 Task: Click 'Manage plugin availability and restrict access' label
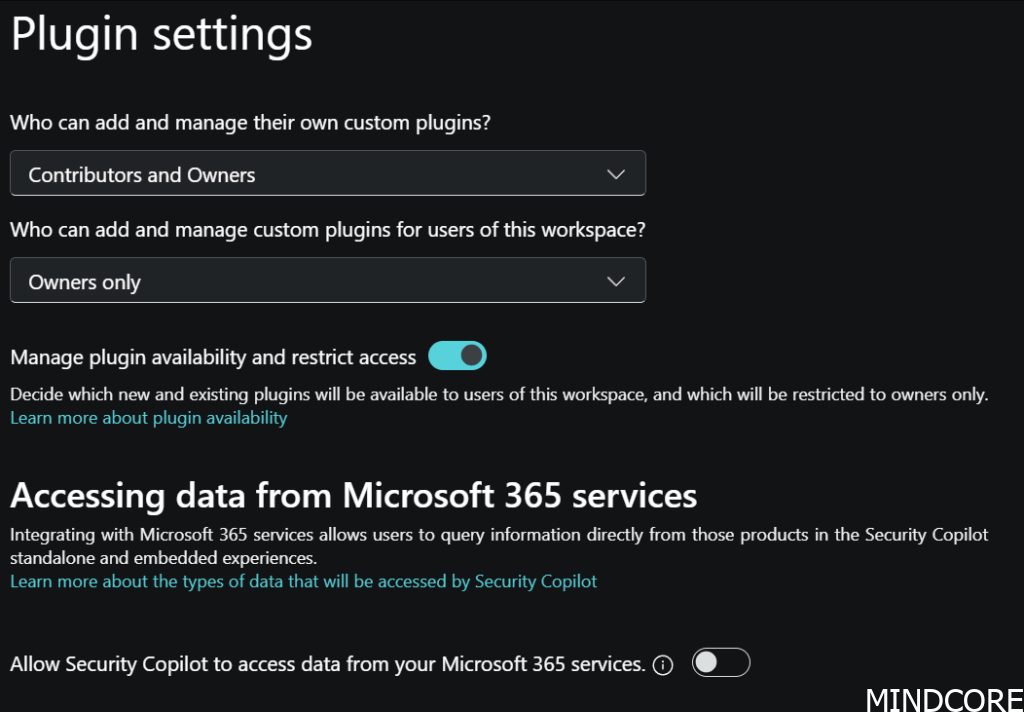pos(213,357)
